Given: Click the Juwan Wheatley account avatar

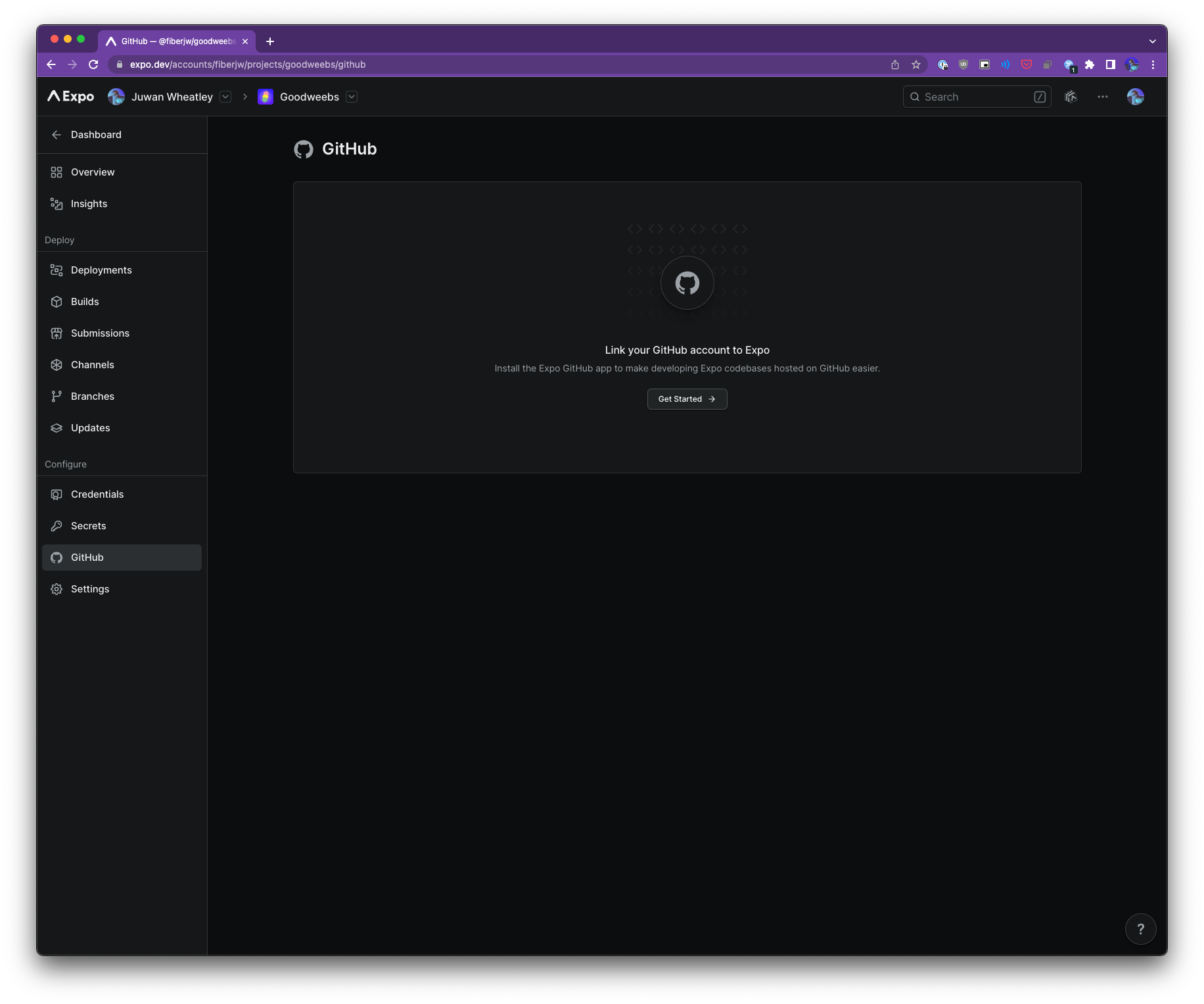Looking at the screenshot, I should tap(116, 97).
